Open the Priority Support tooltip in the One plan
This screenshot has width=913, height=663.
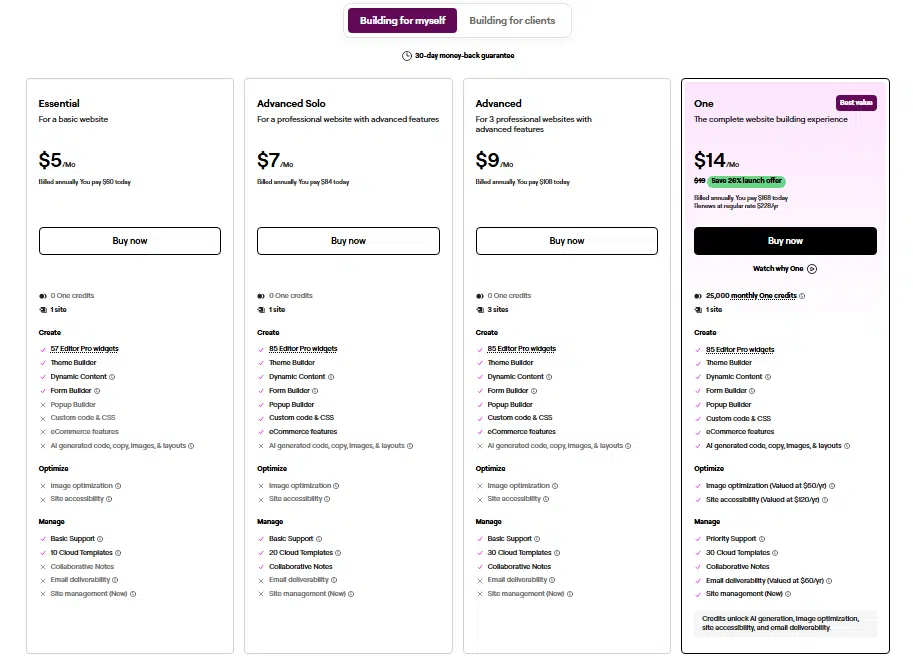[x=762, y=538]
